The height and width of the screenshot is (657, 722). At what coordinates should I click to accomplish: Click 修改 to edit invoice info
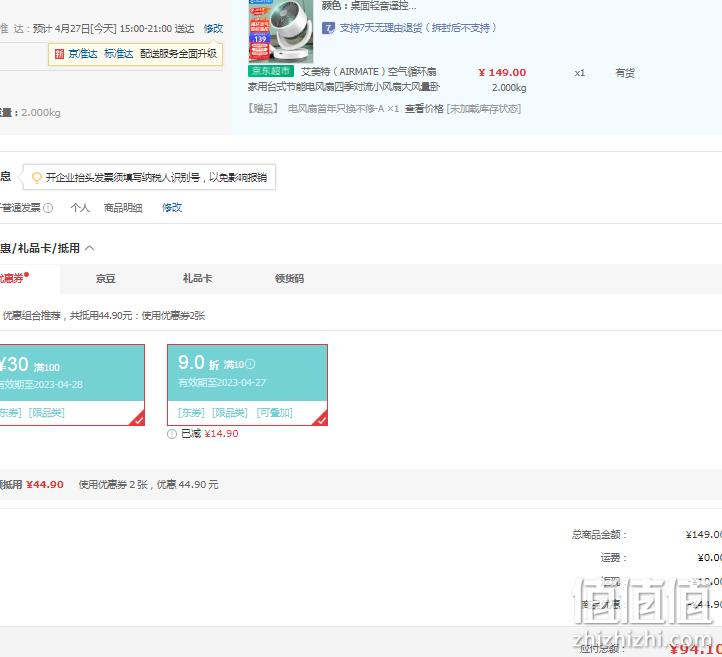click(172, 208)
